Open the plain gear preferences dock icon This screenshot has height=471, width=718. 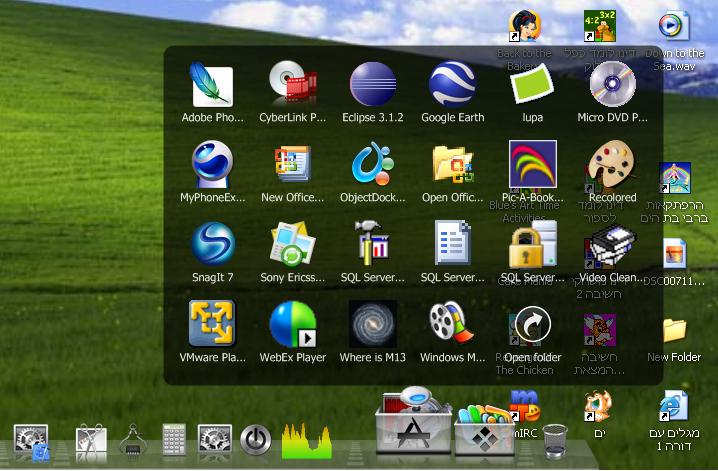tap(215, 439)
